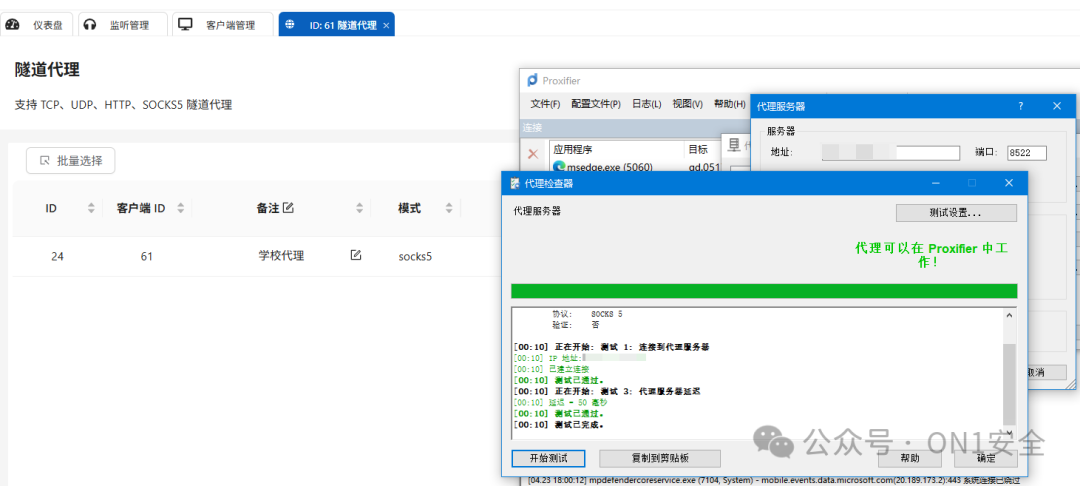The width and height of the screenshot is (1080, 486).
Task: Click the 目标 column header in Proxifier
Action: click(x=697, y=149)
